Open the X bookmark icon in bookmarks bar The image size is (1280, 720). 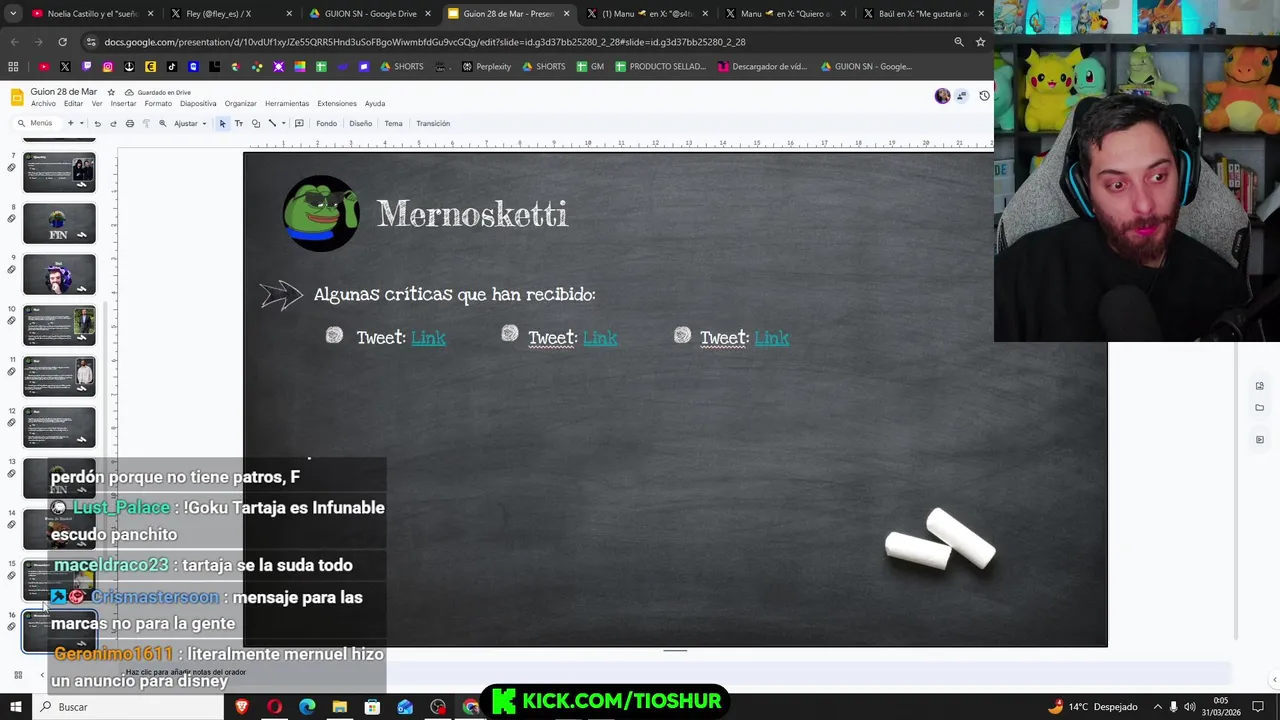click(65, 67)
